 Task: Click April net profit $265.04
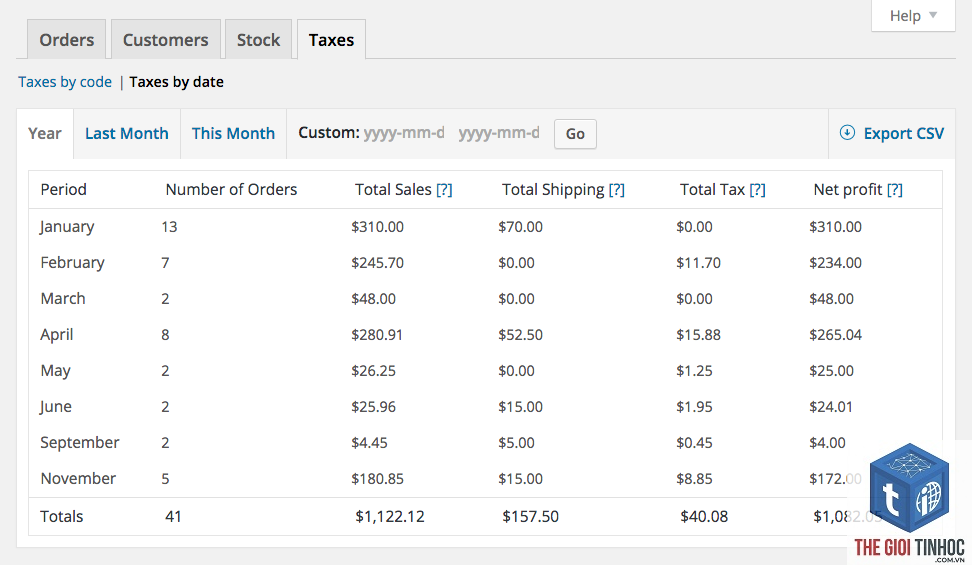point(836,335)
